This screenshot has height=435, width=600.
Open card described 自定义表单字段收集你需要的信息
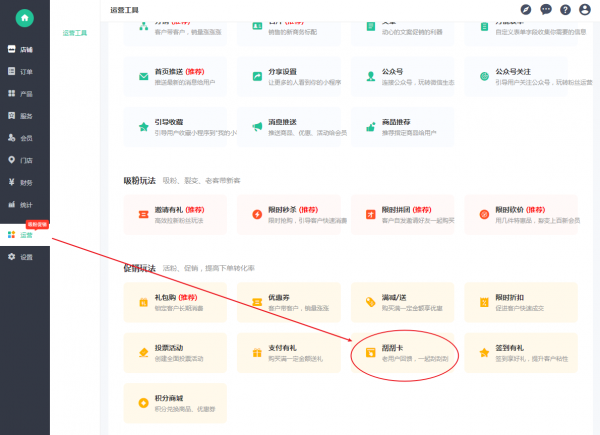click(521, 33)
